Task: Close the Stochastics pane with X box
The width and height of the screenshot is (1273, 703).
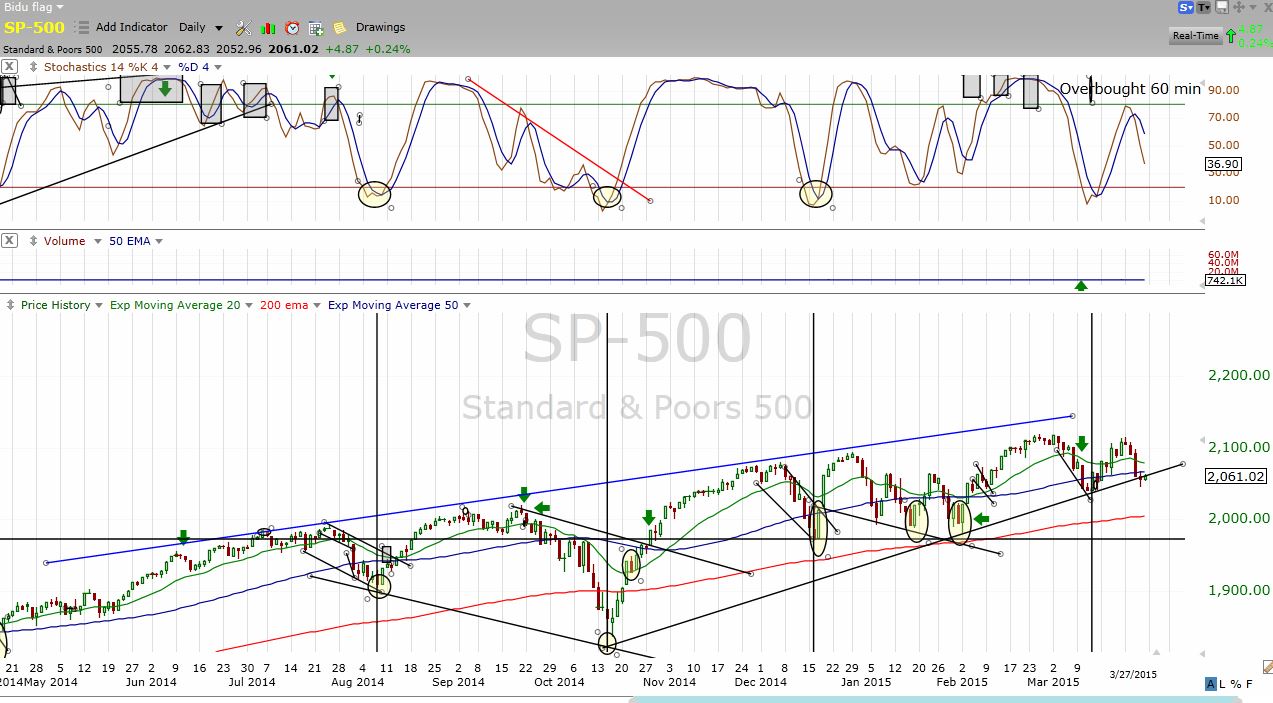Action: coord(9,67)
